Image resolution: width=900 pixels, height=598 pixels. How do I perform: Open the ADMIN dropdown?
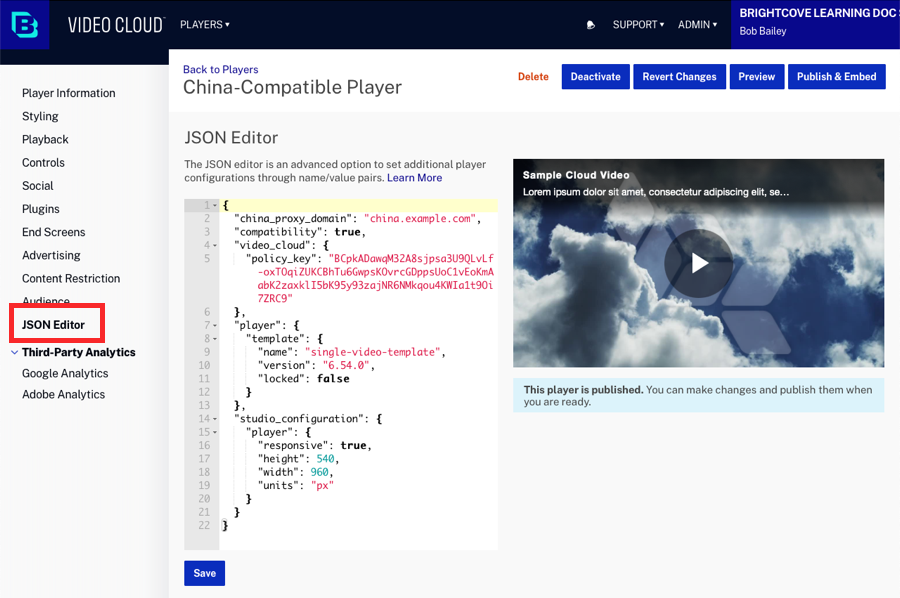(x=696, y=24)
